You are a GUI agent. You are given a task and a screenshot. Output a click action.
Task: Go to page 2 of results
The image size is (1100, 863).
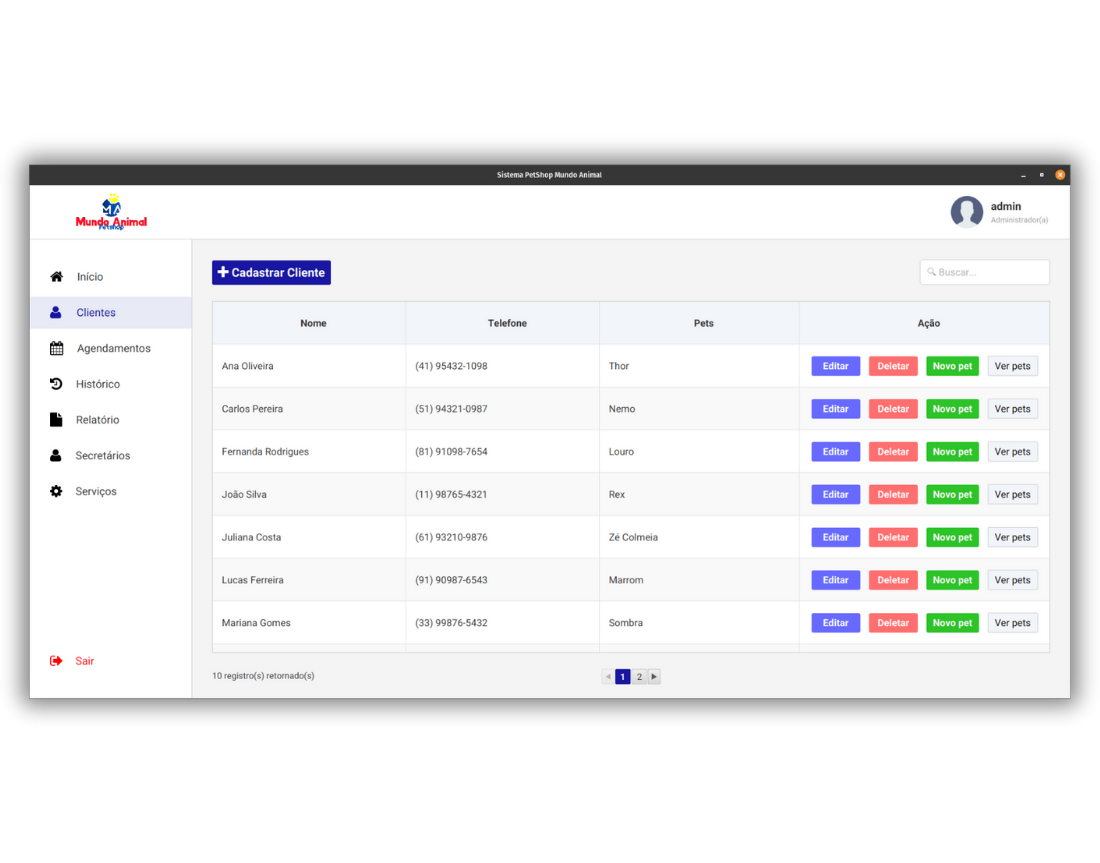[639, 677]
